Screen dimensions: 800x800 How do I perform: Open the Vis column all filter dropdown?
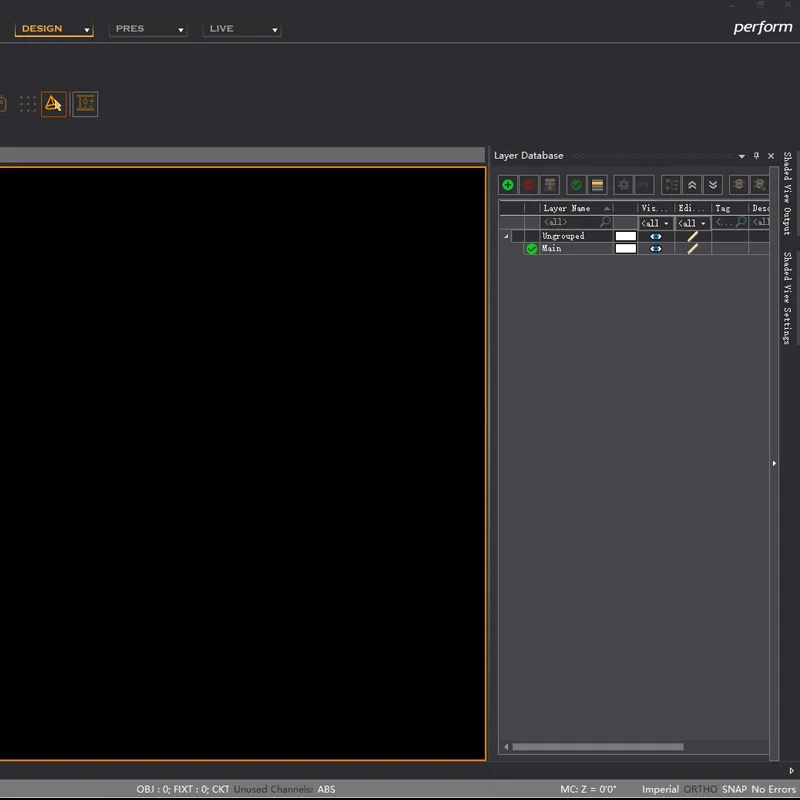point(654,221)
